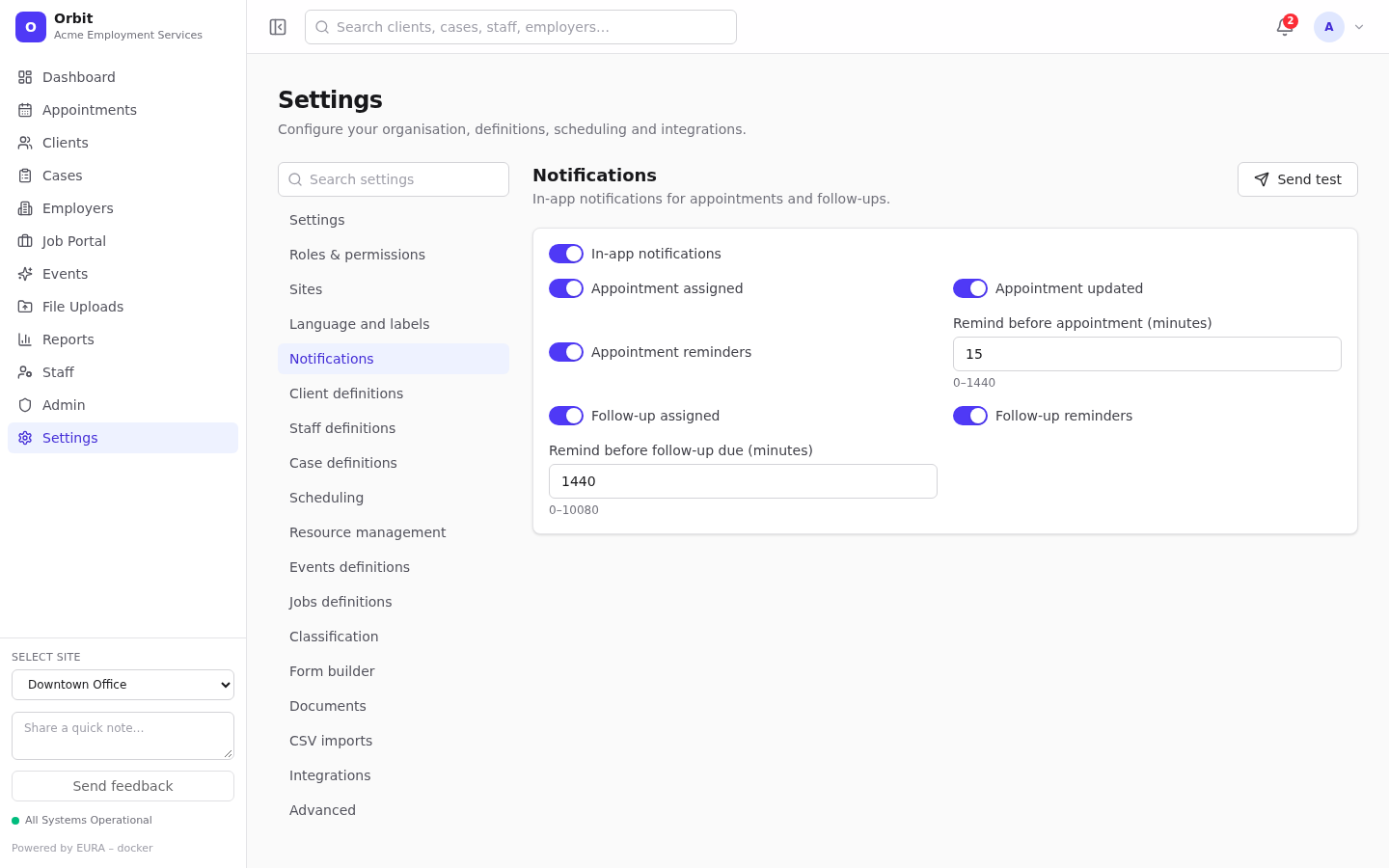Image resolution: width=1389 pixels, height=868 pixels.
Task: Click the Cases clipboard icon
Action: coord(25,176)
